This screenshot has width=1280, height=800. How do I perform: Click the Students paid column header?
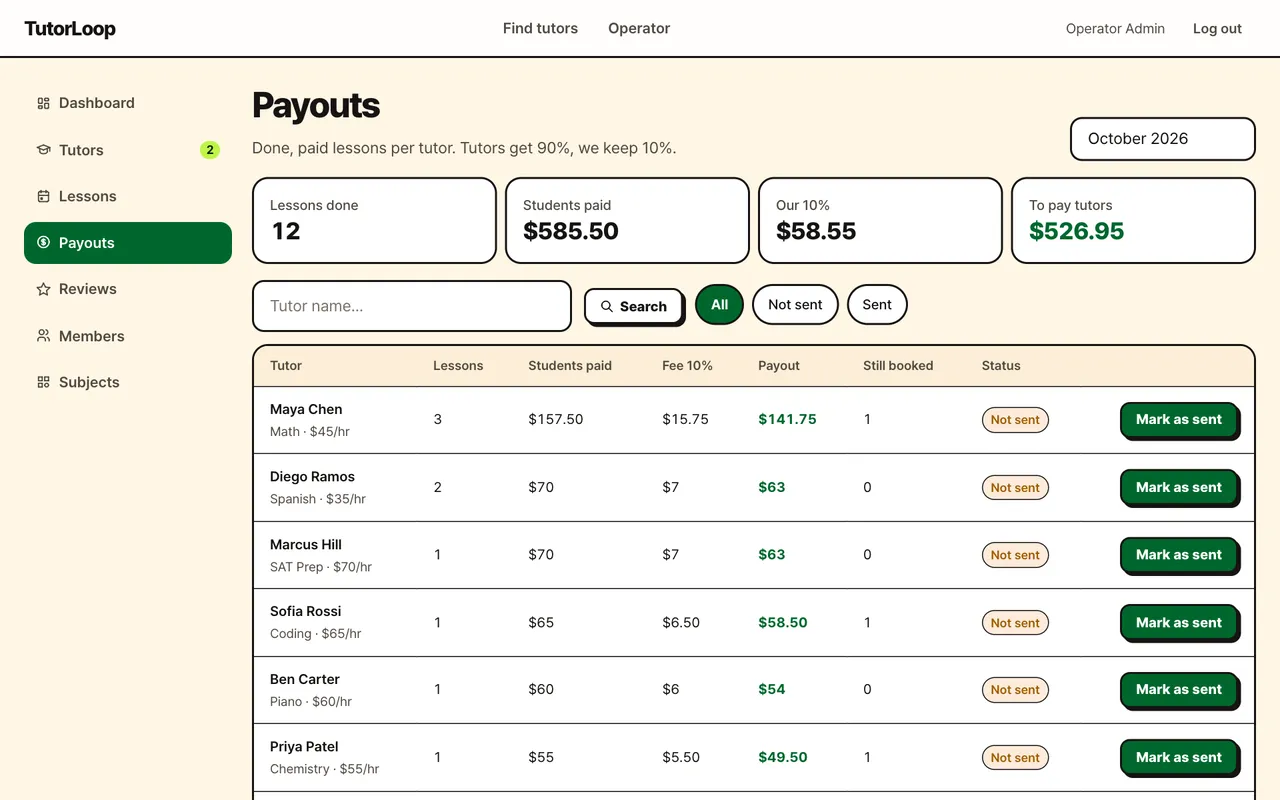(570, 366)
